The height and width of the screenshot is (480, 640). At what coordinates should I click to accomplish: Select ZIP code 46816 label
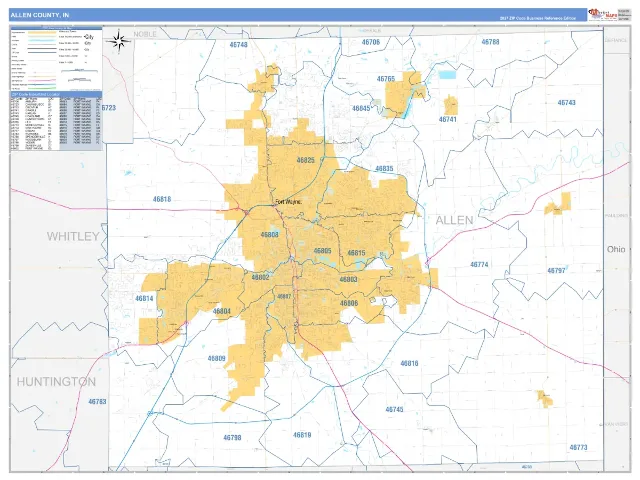click(409, 363)
